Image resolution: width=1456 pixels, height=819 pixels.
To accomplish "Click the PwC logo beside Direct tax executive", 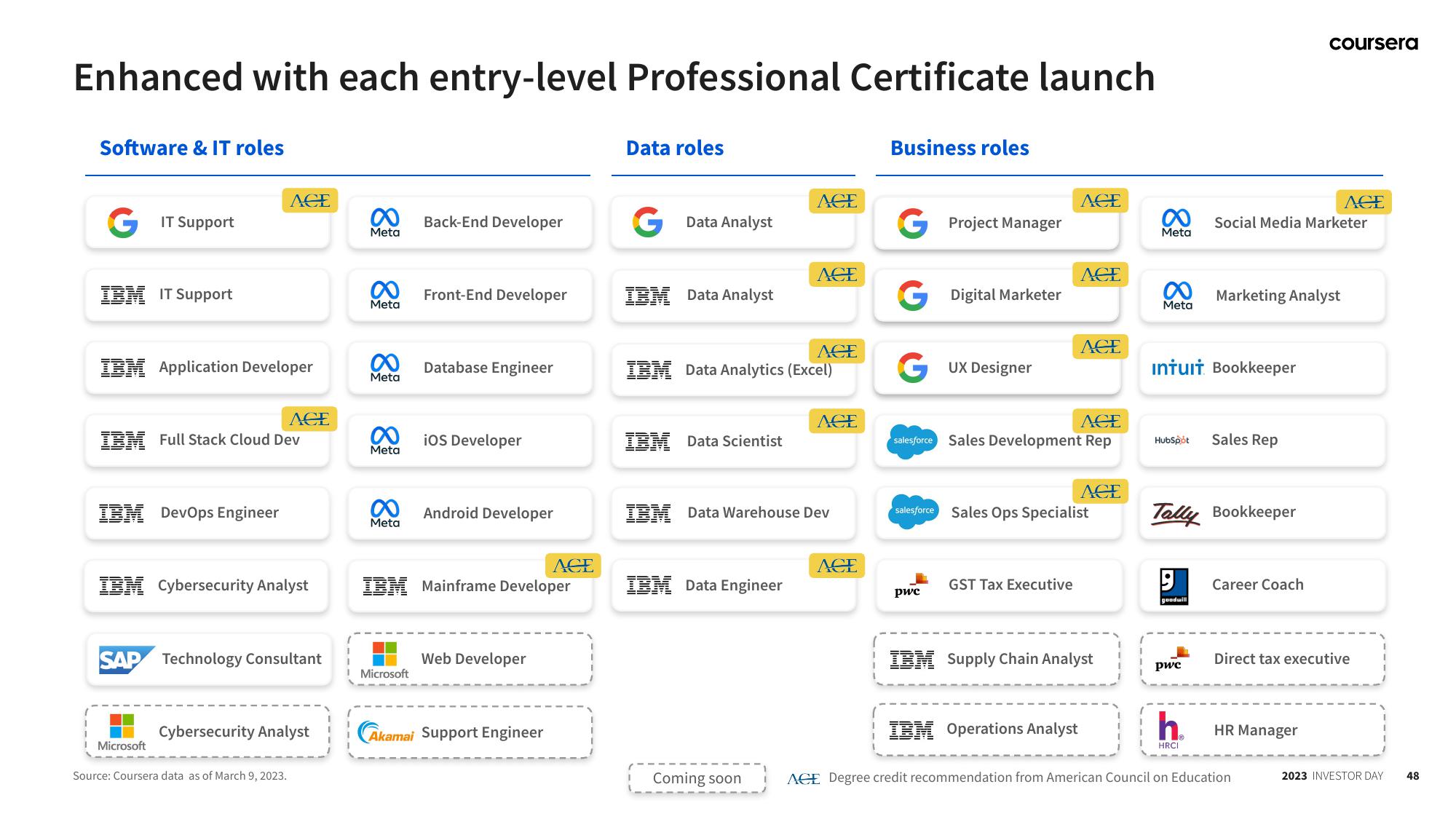I will click(1171, 659).
